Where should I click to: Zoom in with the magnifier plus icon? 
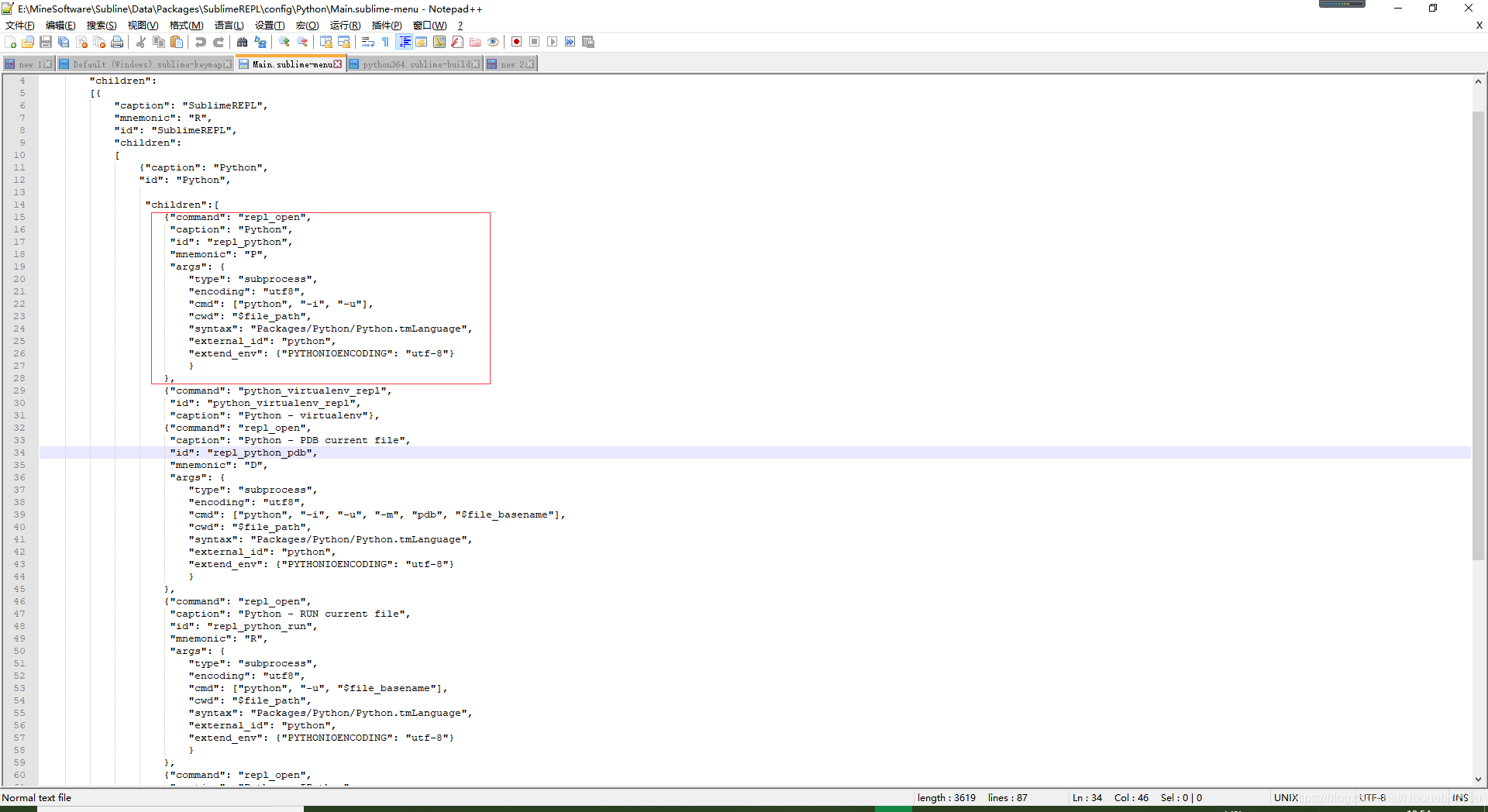coord(284,42)
